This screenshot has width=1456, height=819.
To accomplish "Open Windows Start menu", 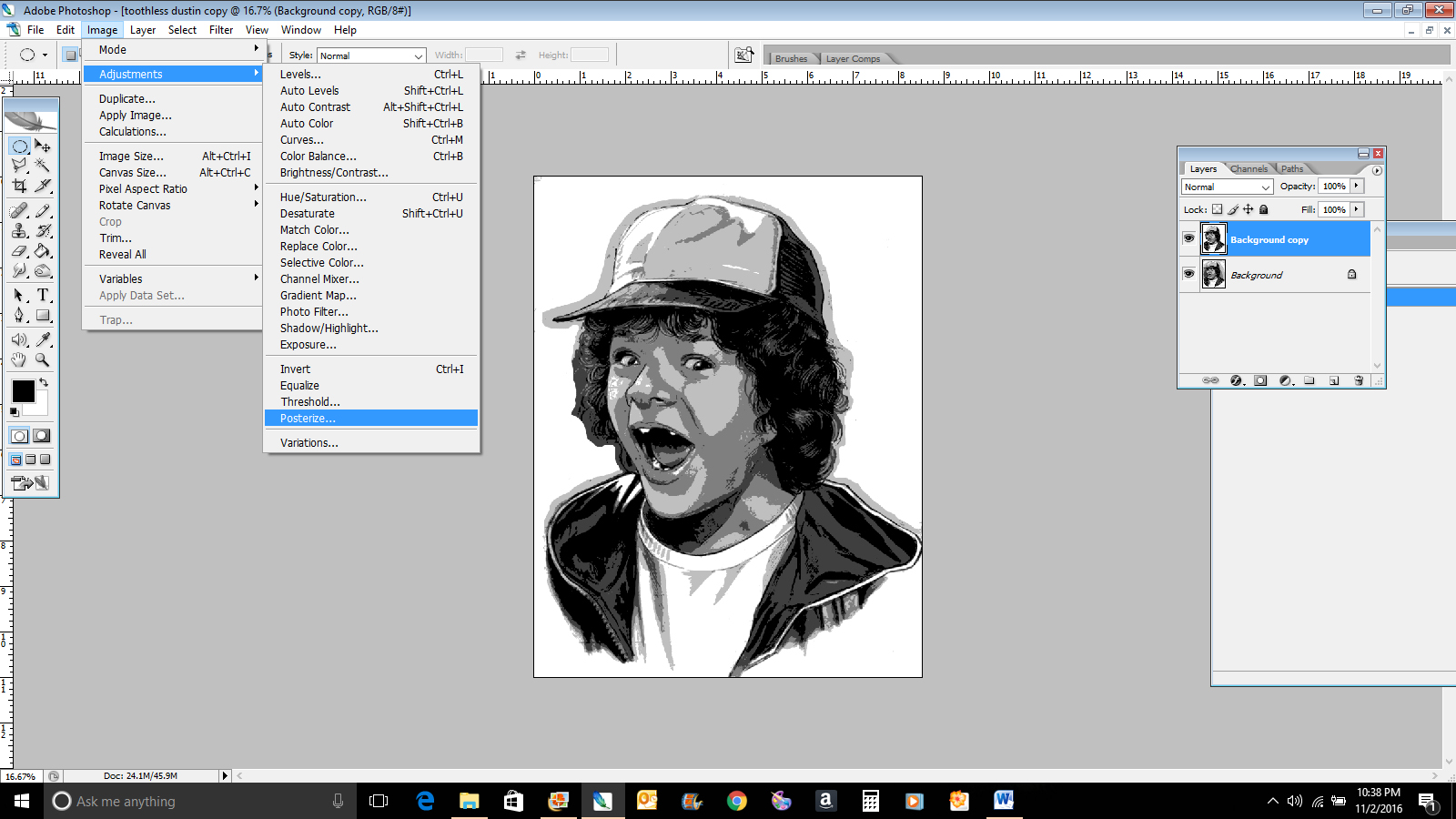I will [22, 801].
